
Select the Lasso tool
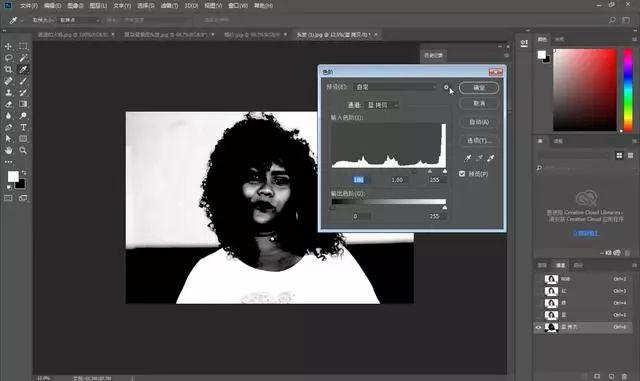point(8,58)
